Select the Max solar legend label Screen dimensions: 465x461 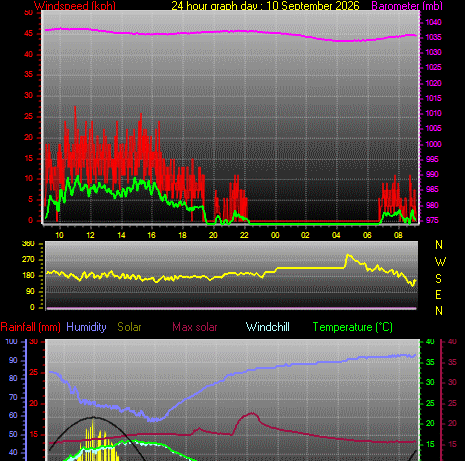click(195, 327)
